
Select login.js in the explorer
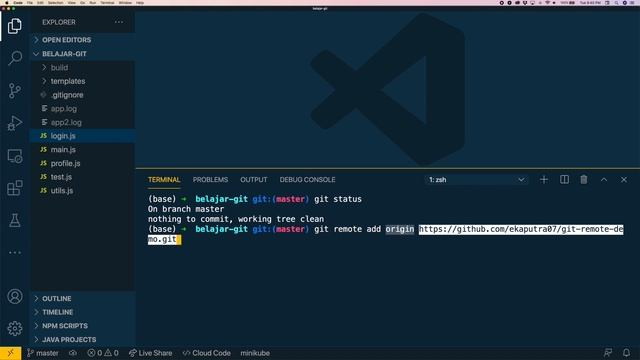pyautogui.click(x=83, y=136)
